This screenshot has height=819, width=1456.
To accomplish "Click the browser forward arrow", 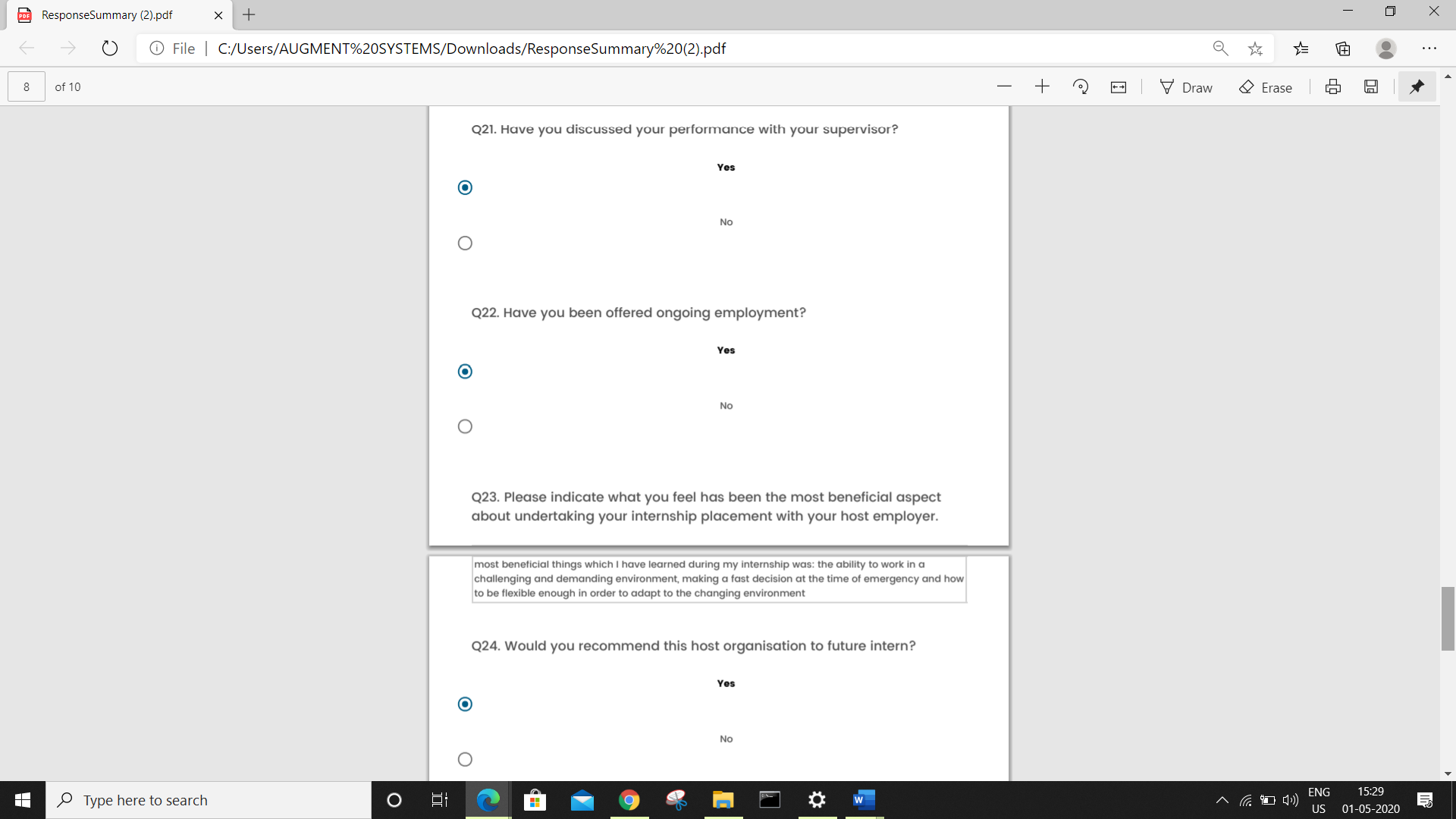I will pyautogui.click(x=68, y=49).
